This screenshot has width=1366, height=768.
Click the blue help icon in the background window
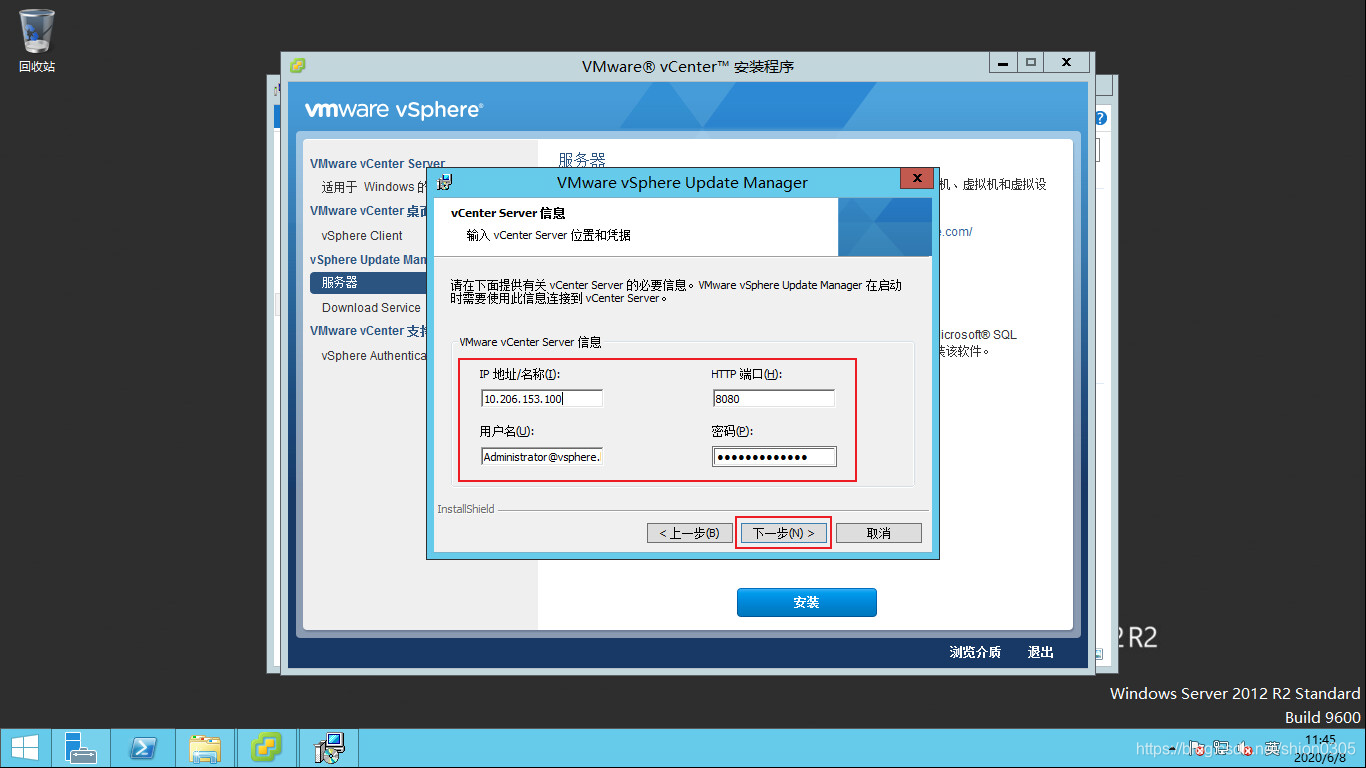tap(1101, 117)
